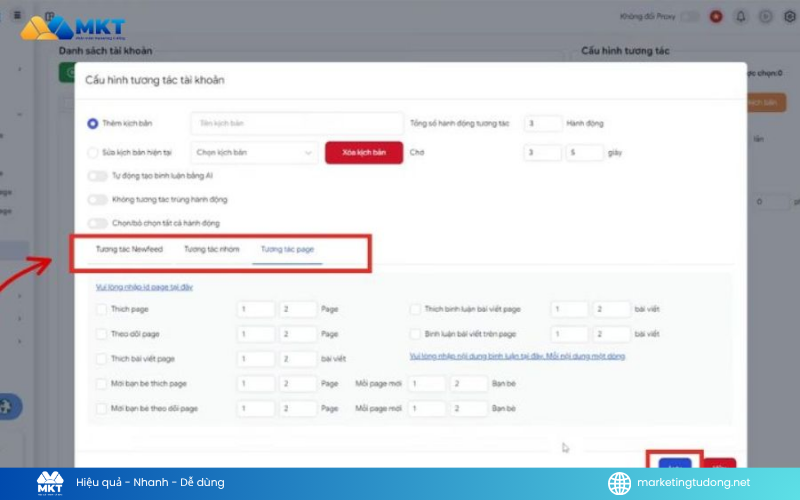Screen dimensions: 800x500
Task: Click Mời bạn bè theo dõi page maximum Page field
Action: [x=298, y=409]
